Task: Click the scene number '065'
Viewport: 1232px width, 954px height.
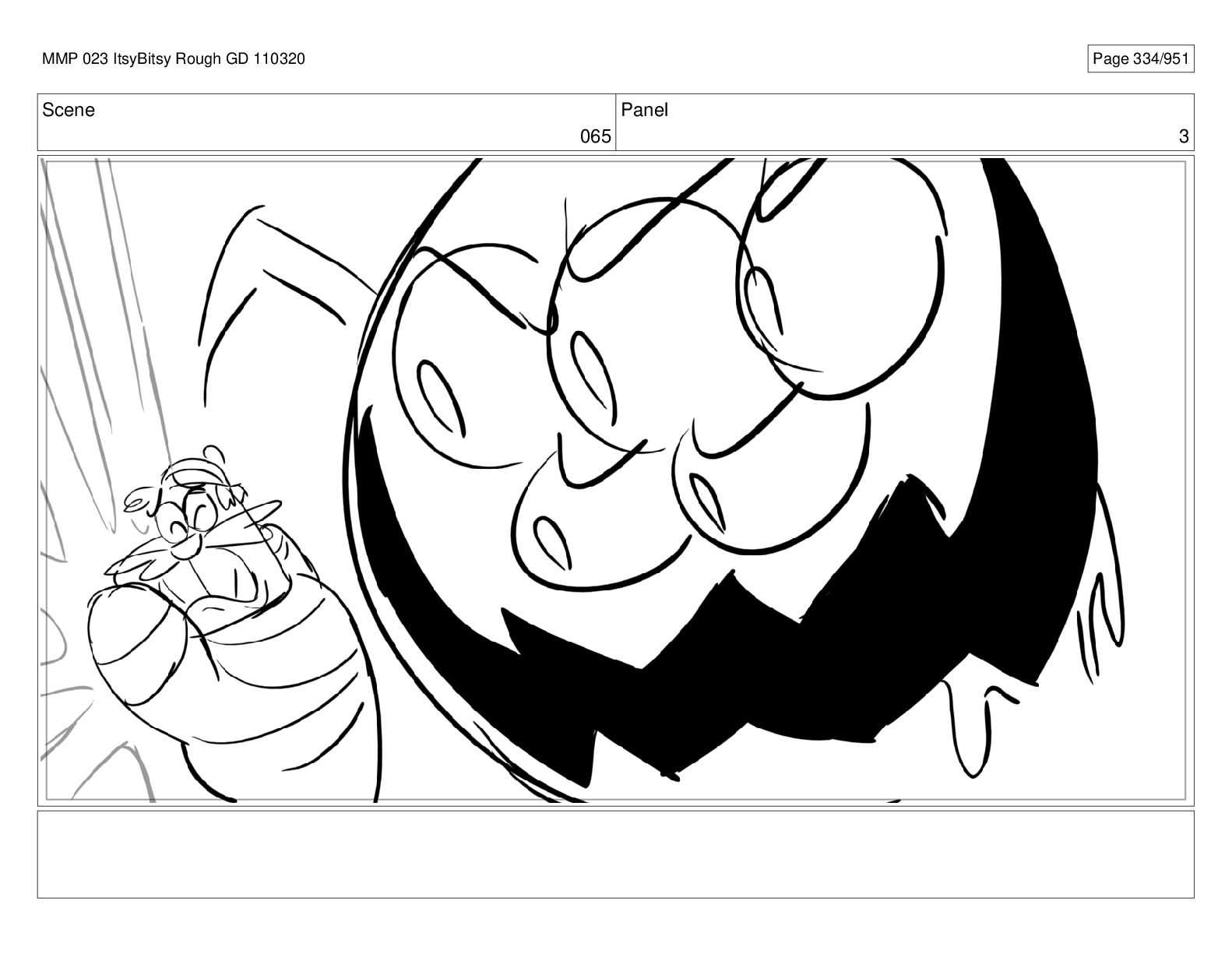Action: click(x=596, y=137)
